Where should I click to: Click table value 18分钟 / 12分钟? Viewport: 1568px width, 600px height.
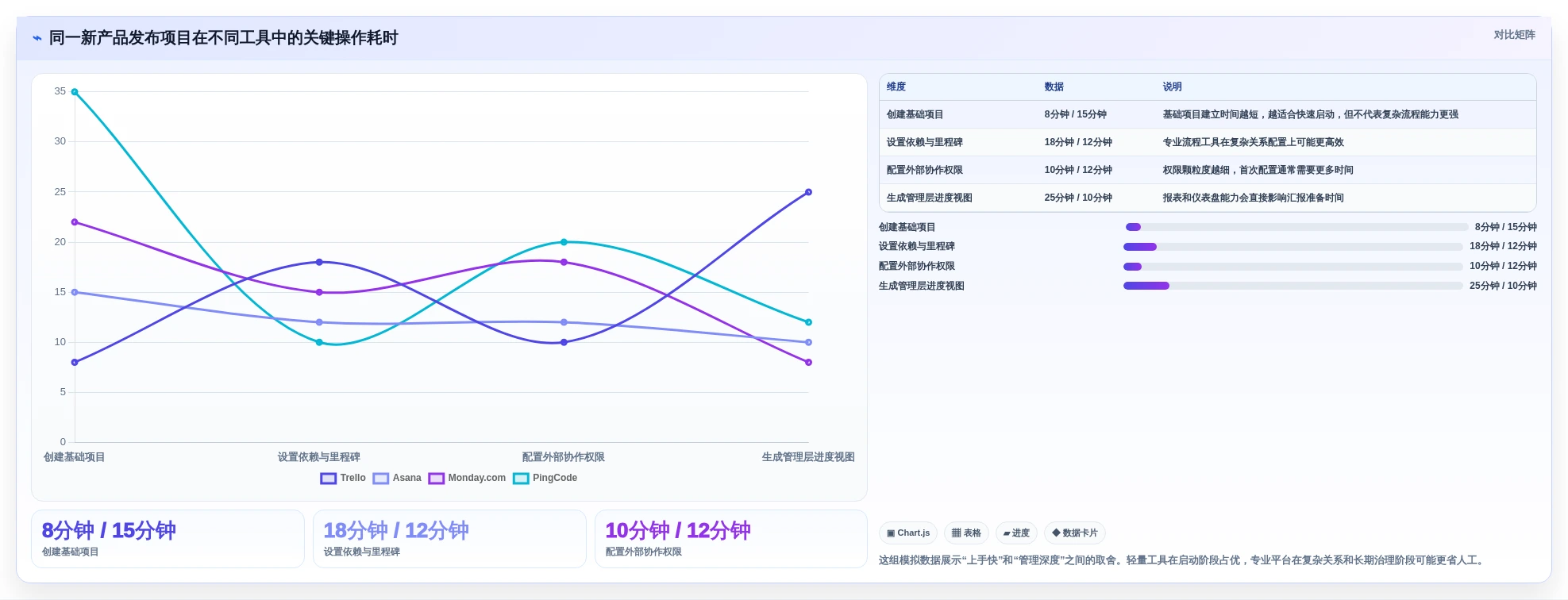point(1078,142)
